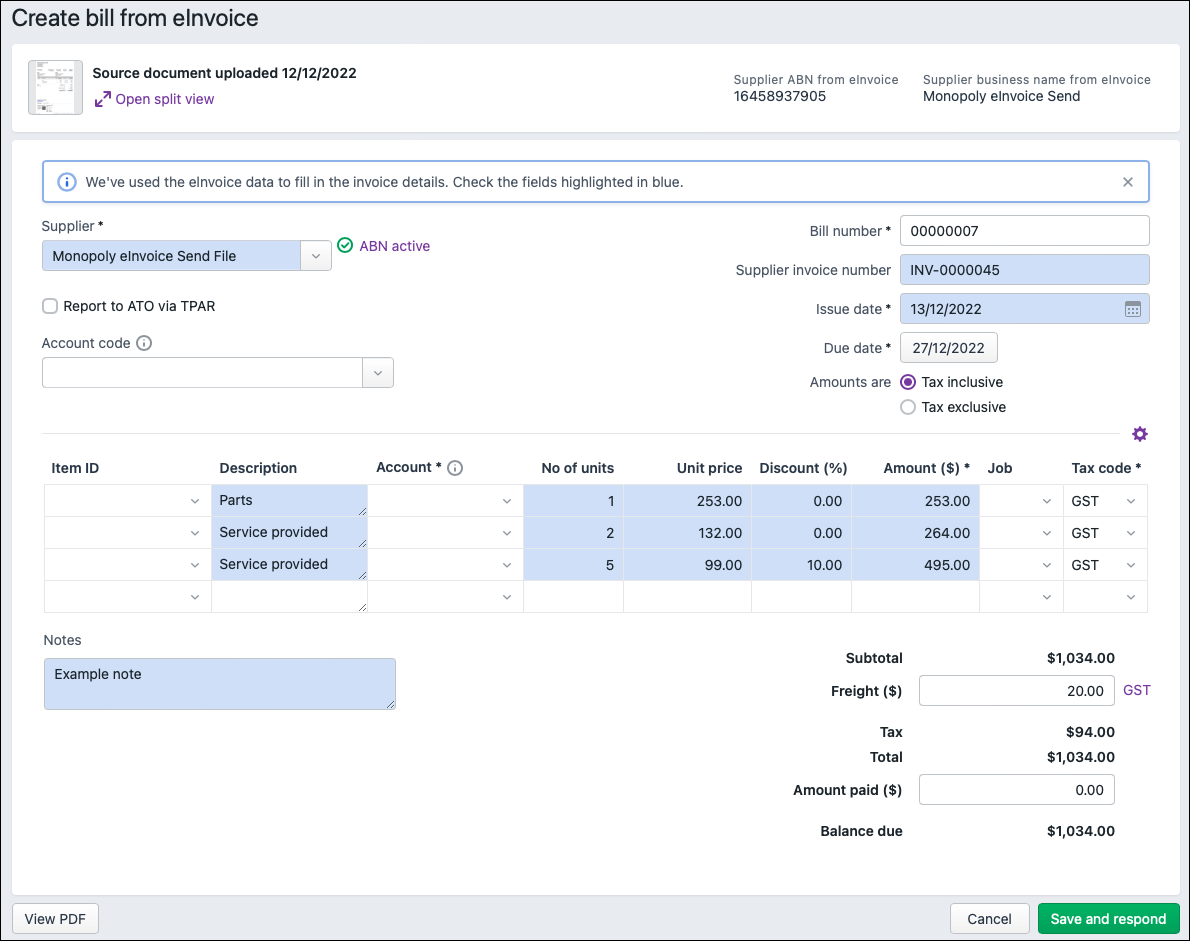Click the Save and respond button

coord(1108,919)
